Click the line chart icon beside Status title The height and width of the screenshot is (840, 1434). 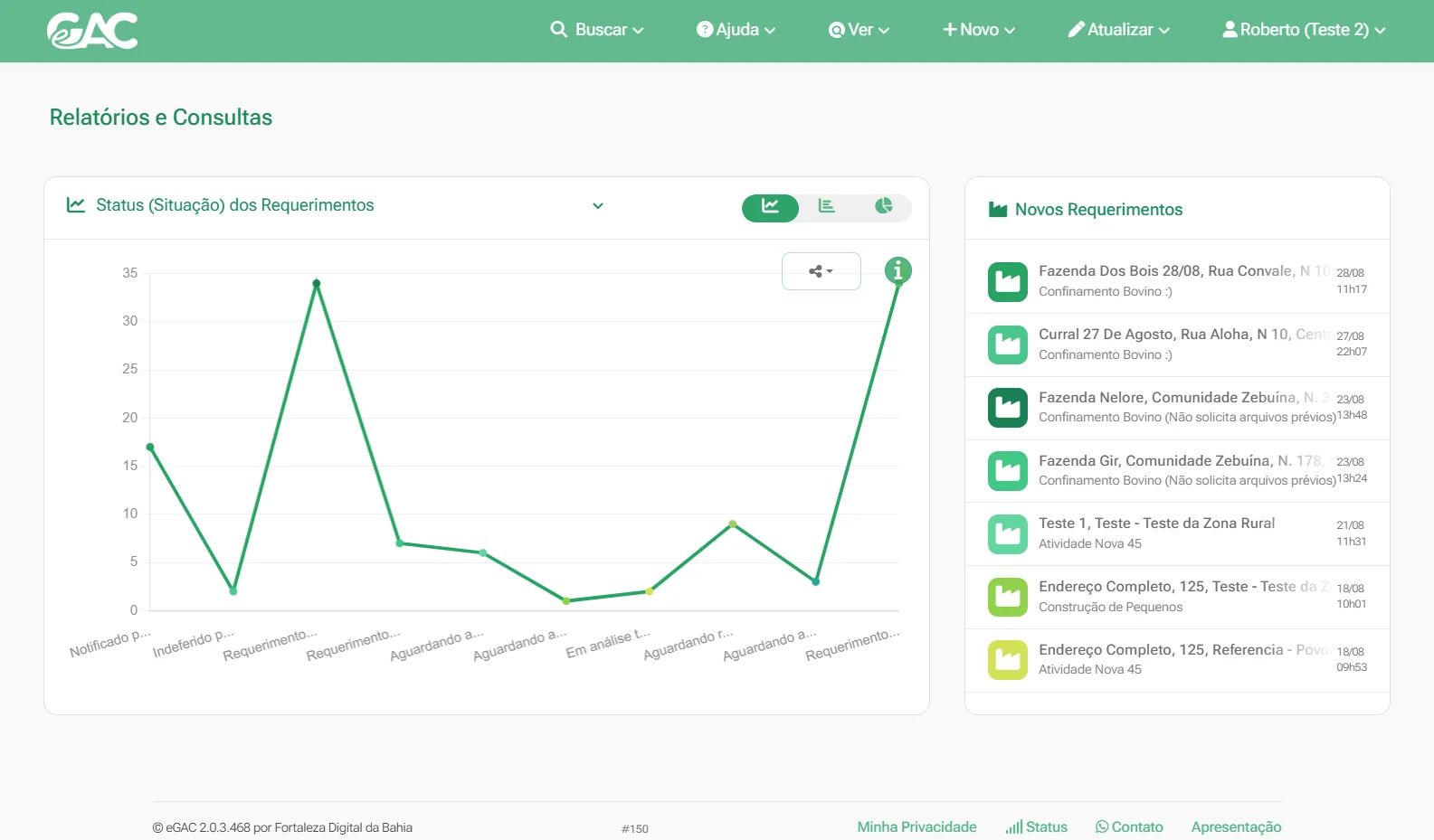click(x=76, y=205)
